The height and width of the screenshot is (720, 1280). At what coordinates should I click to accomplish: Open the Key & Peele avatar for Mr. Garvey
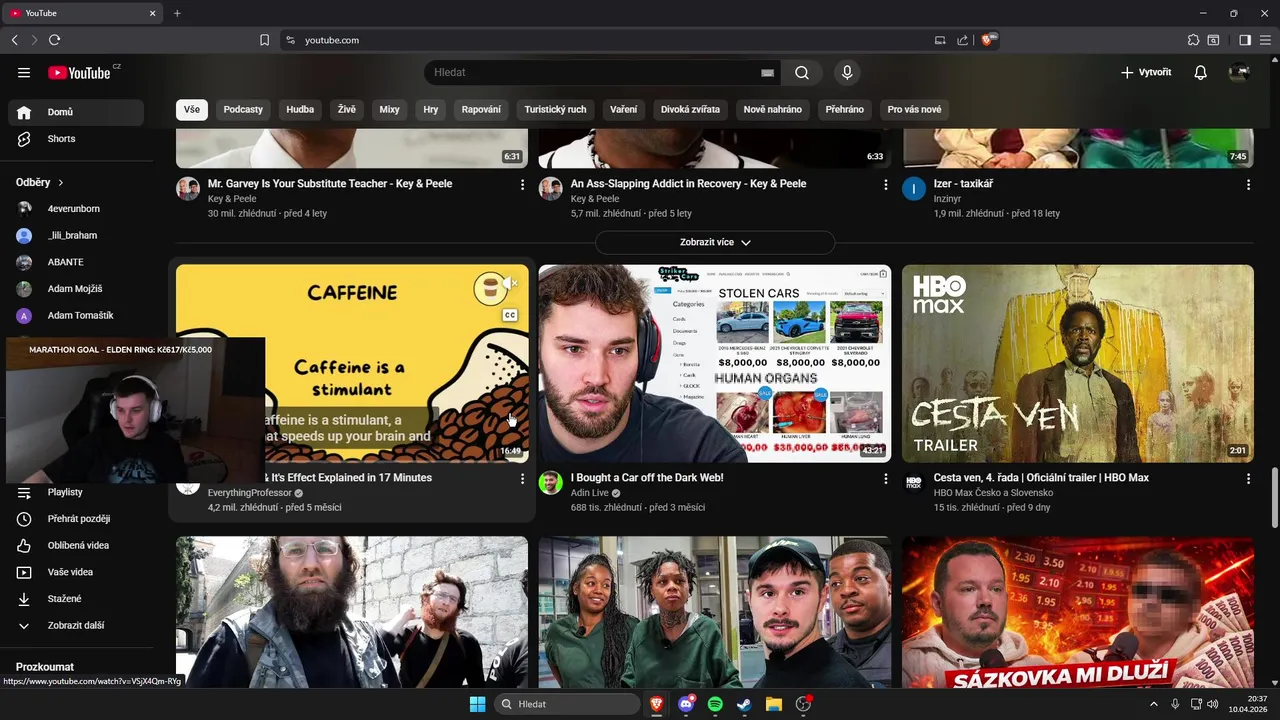click(x=188, y=189)
